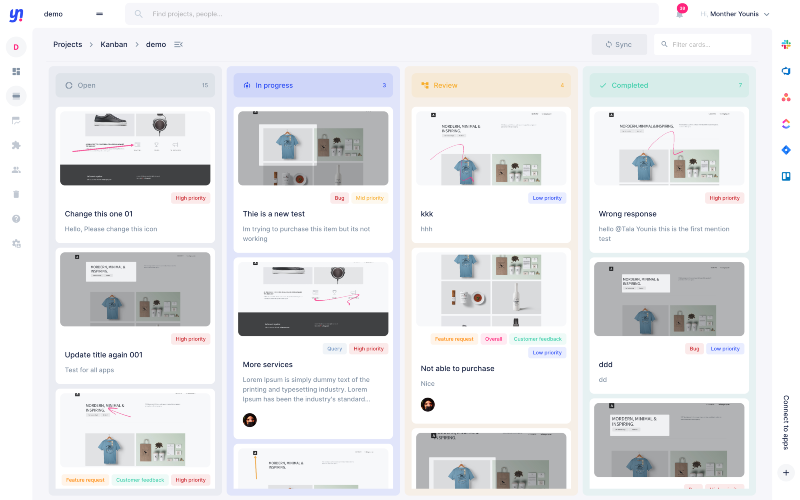Open the This is a new test card thumbnail
This screenshot has height=500, width=800.
tap(313, 148)
